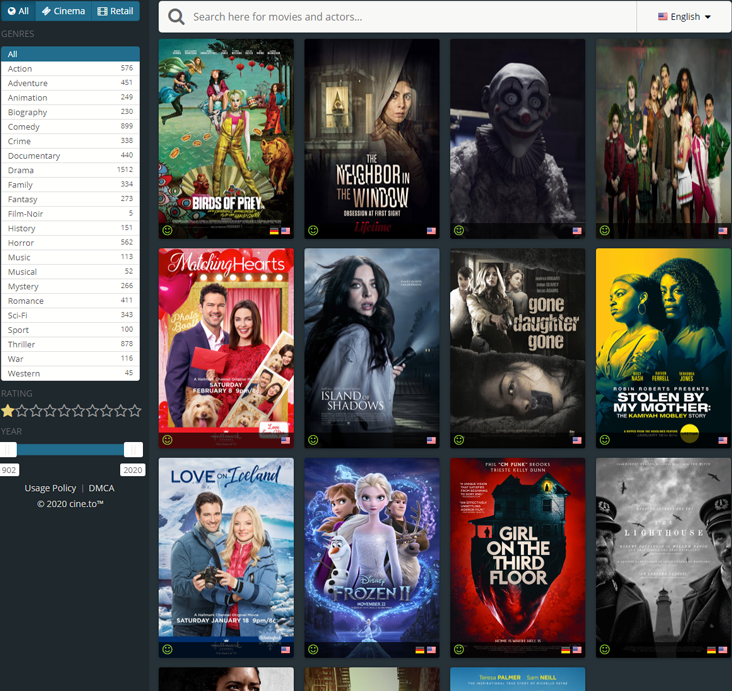Click smiley icon on Stolen by My Mother poster

click(605, 440)
